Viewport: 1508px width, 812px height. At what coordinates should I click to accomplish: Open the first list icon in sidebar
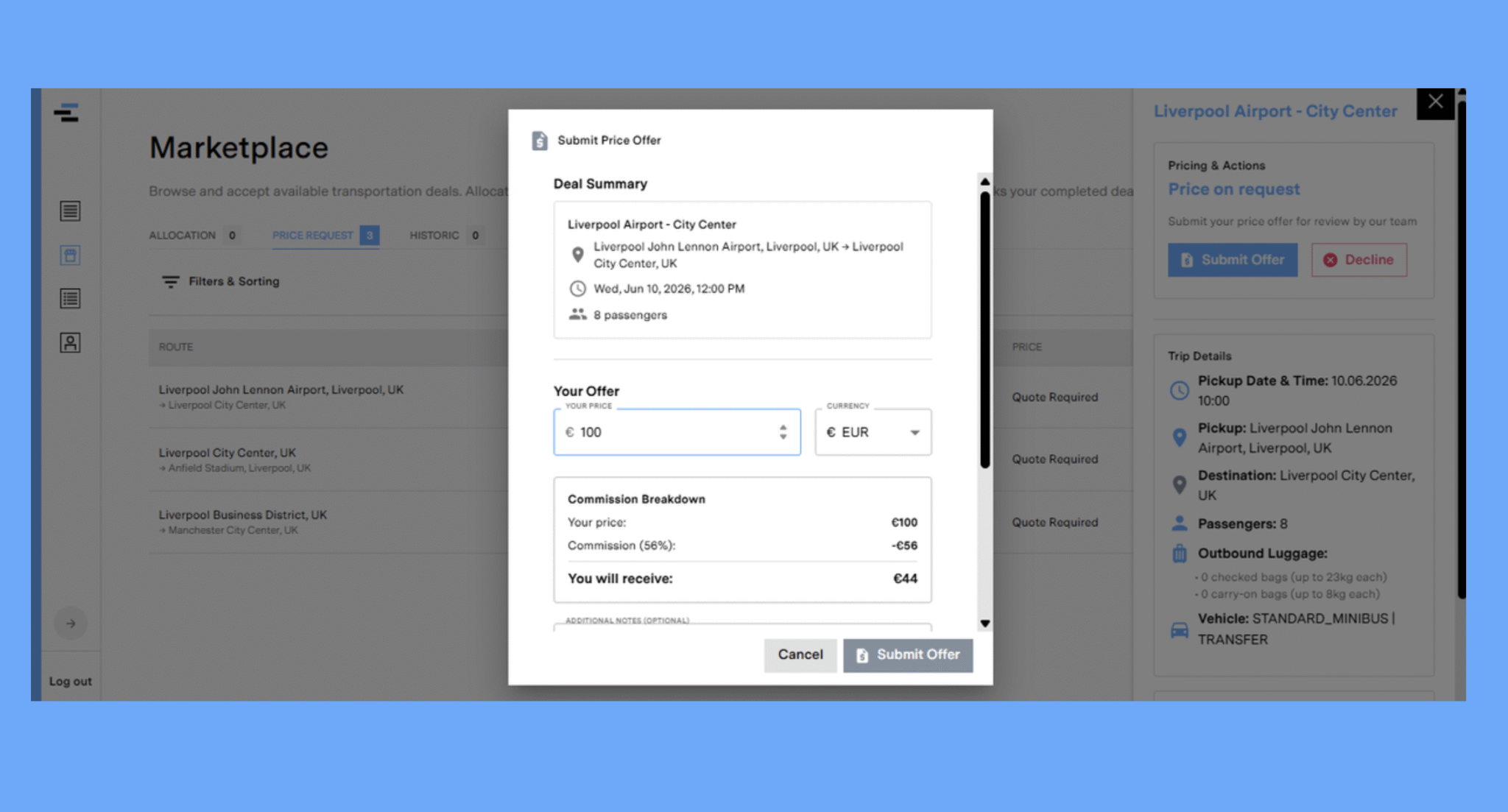70,211
